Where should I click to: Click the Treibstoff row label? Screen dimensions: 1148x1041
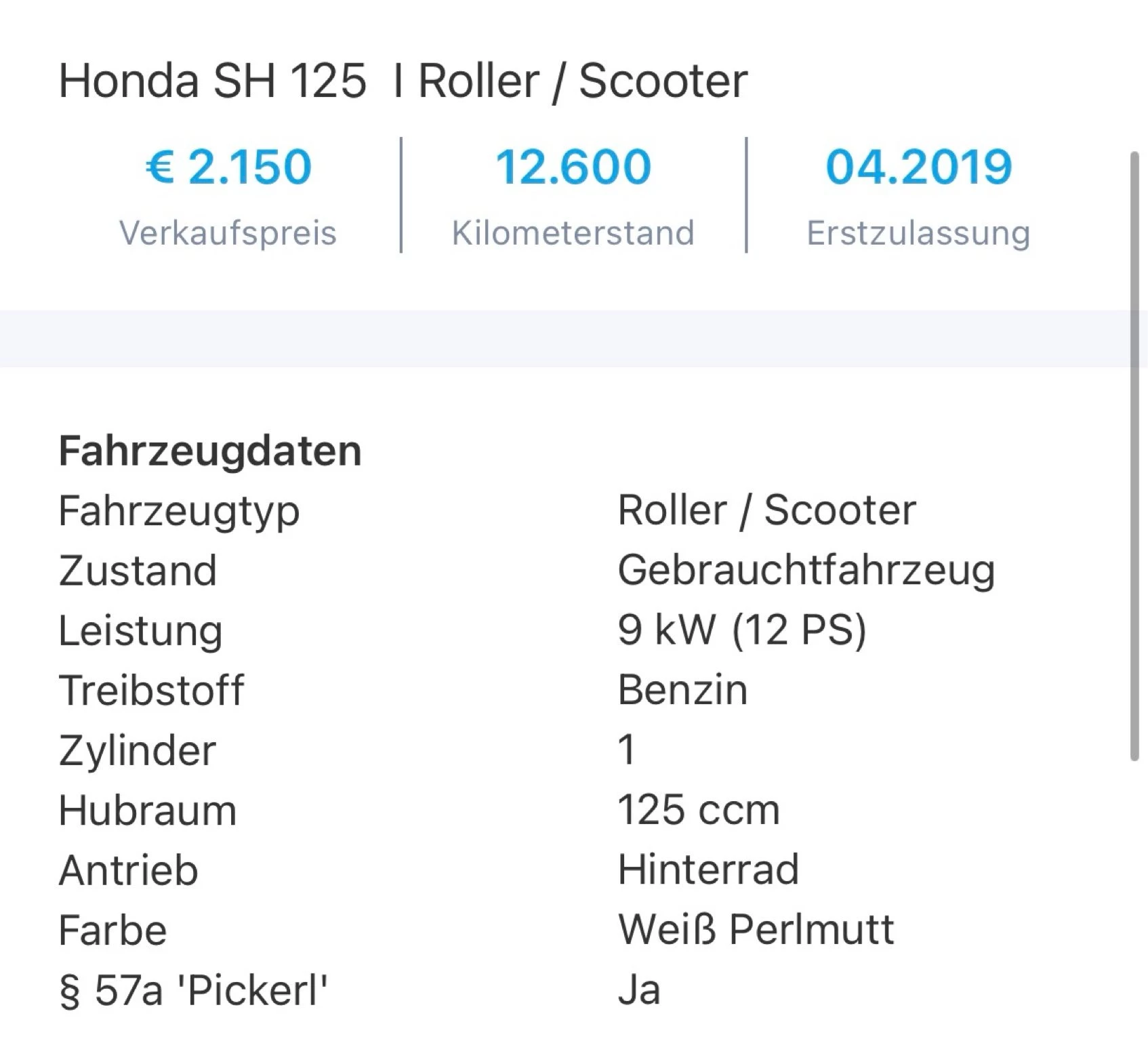coord(151,690)
